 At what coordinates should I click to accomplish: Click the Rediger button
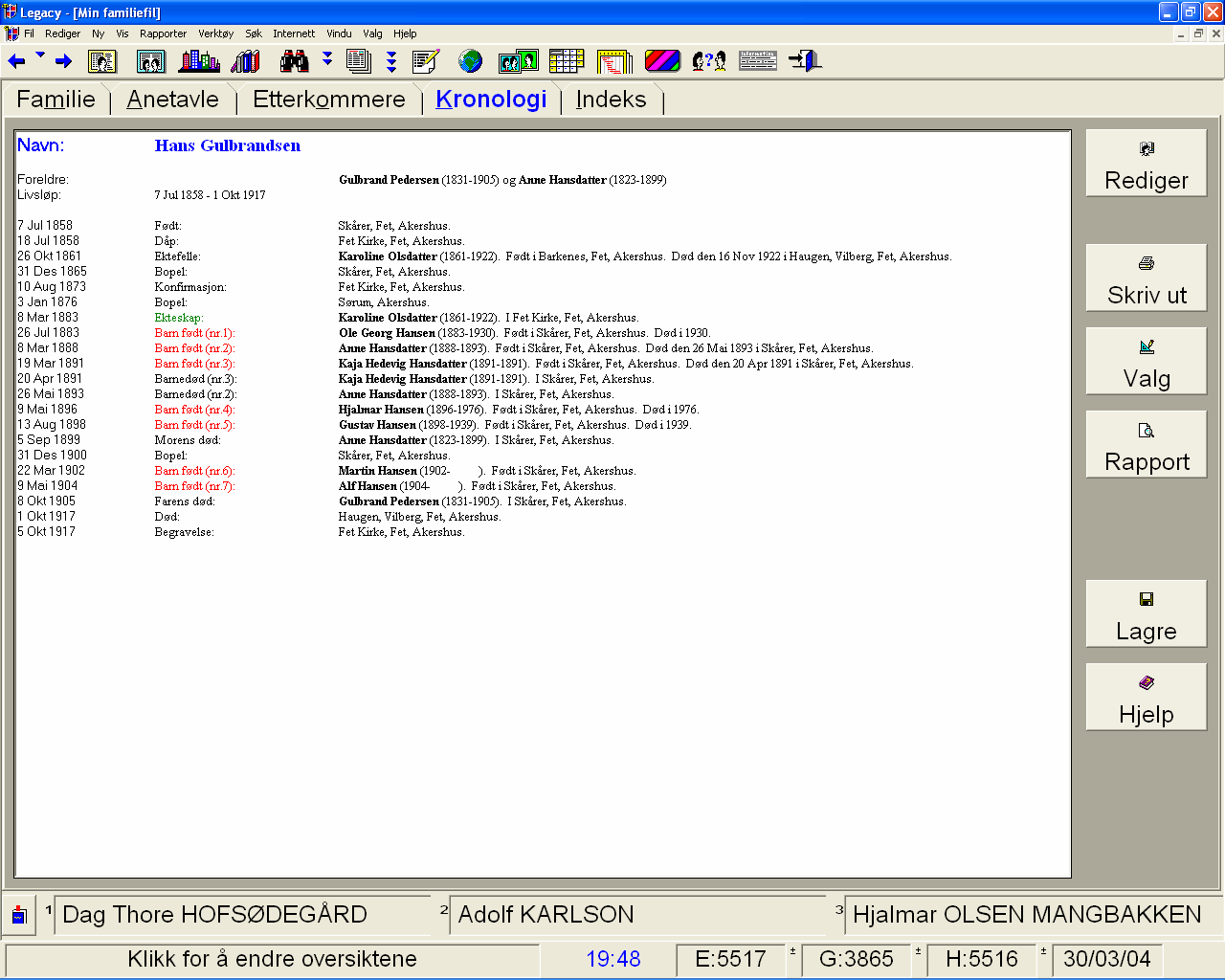1147,164
